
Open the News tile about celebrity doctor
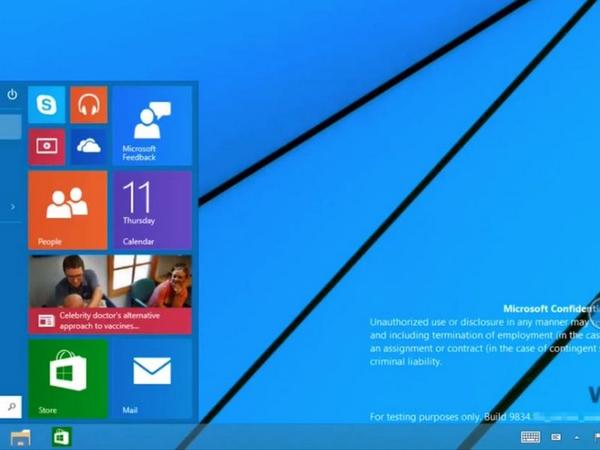point(110,294)
